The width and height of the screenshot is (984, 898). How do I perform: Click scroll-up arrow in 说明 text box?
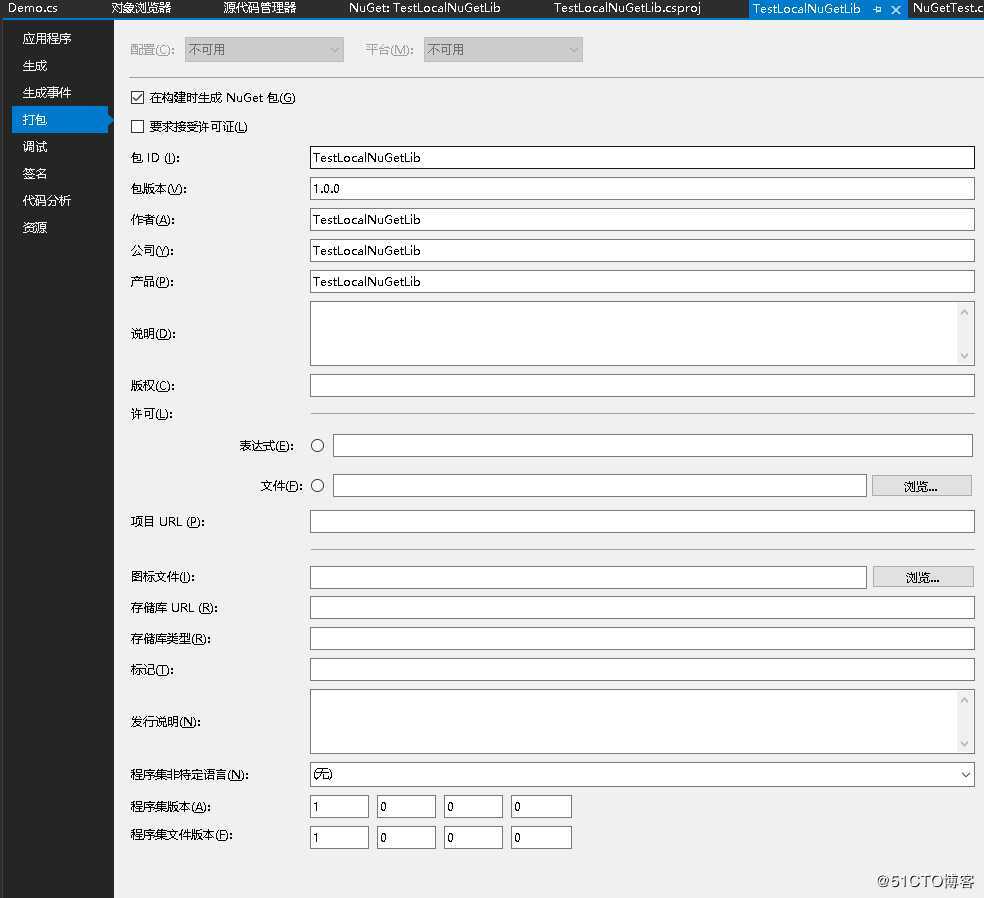point(965,312)
